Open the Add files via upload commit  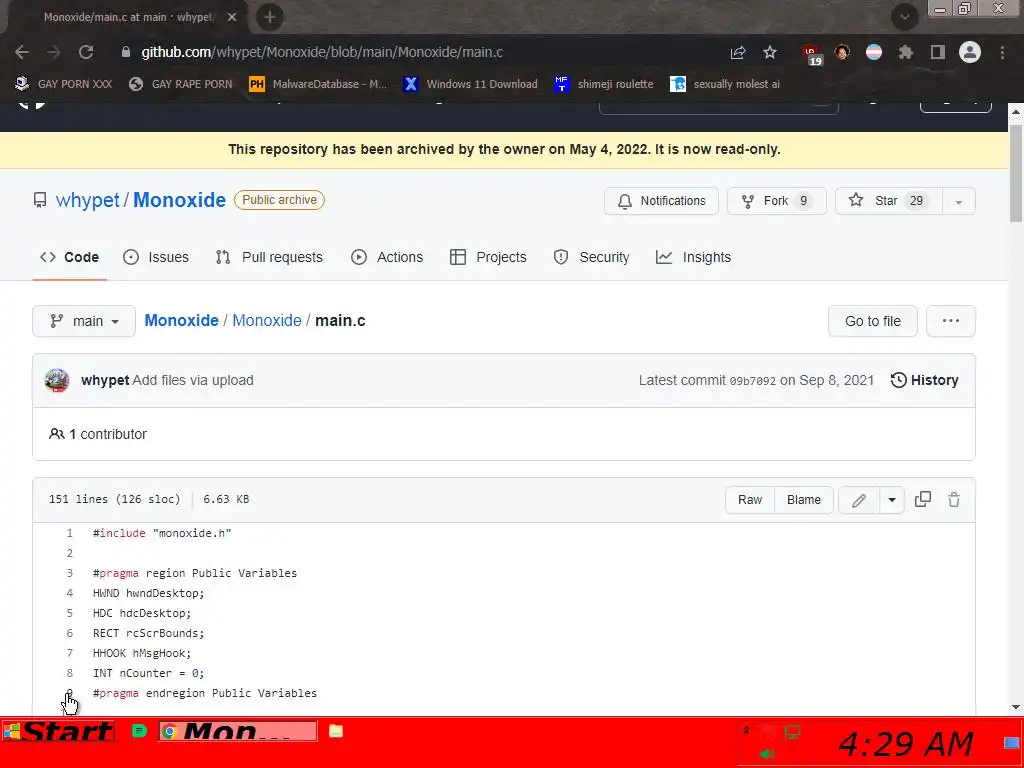coord(193,380)
